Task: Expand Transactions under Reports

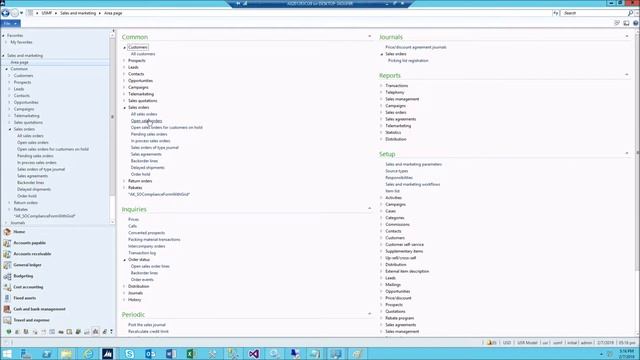Action: tap(382, 86)
